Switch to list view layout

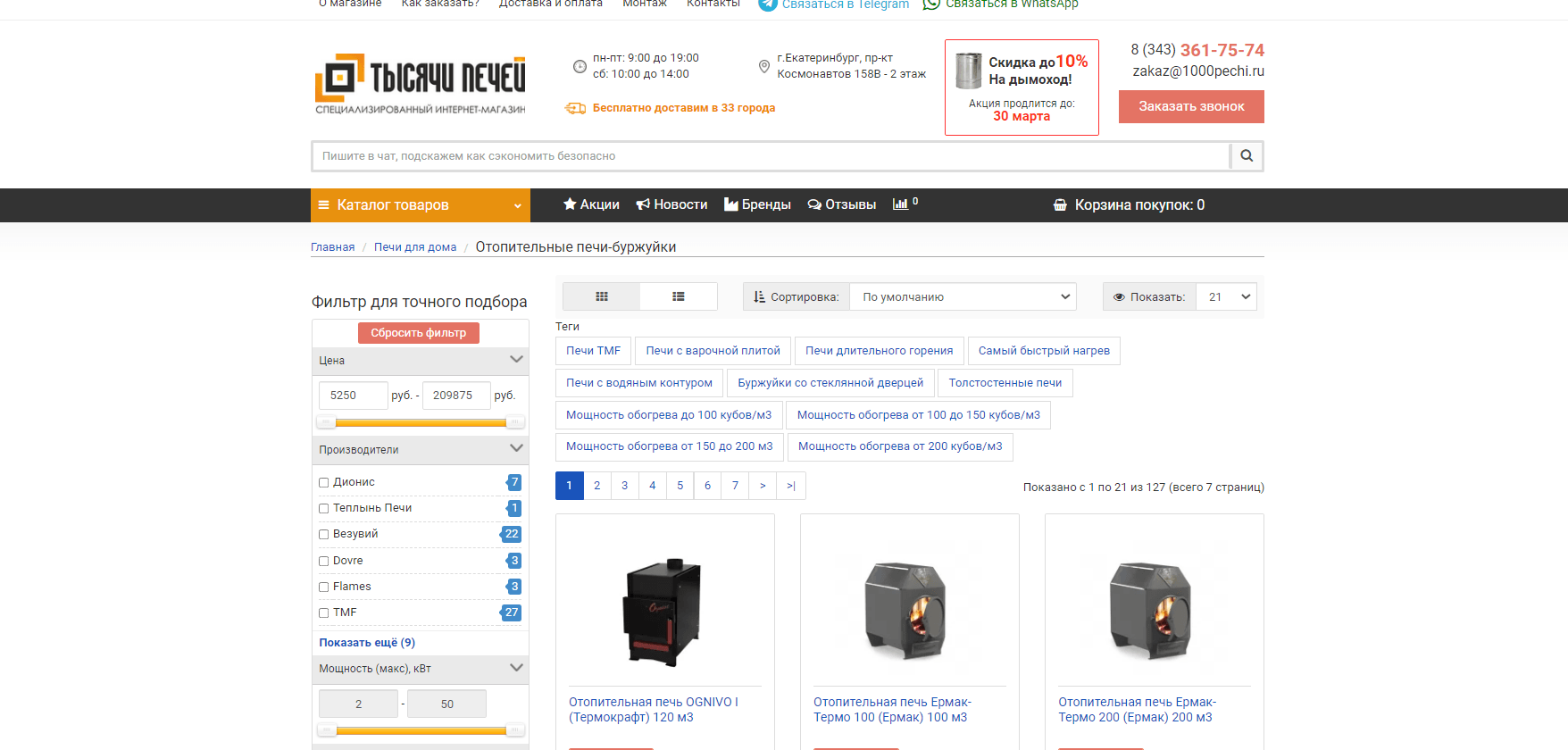[x=679, y=296]
